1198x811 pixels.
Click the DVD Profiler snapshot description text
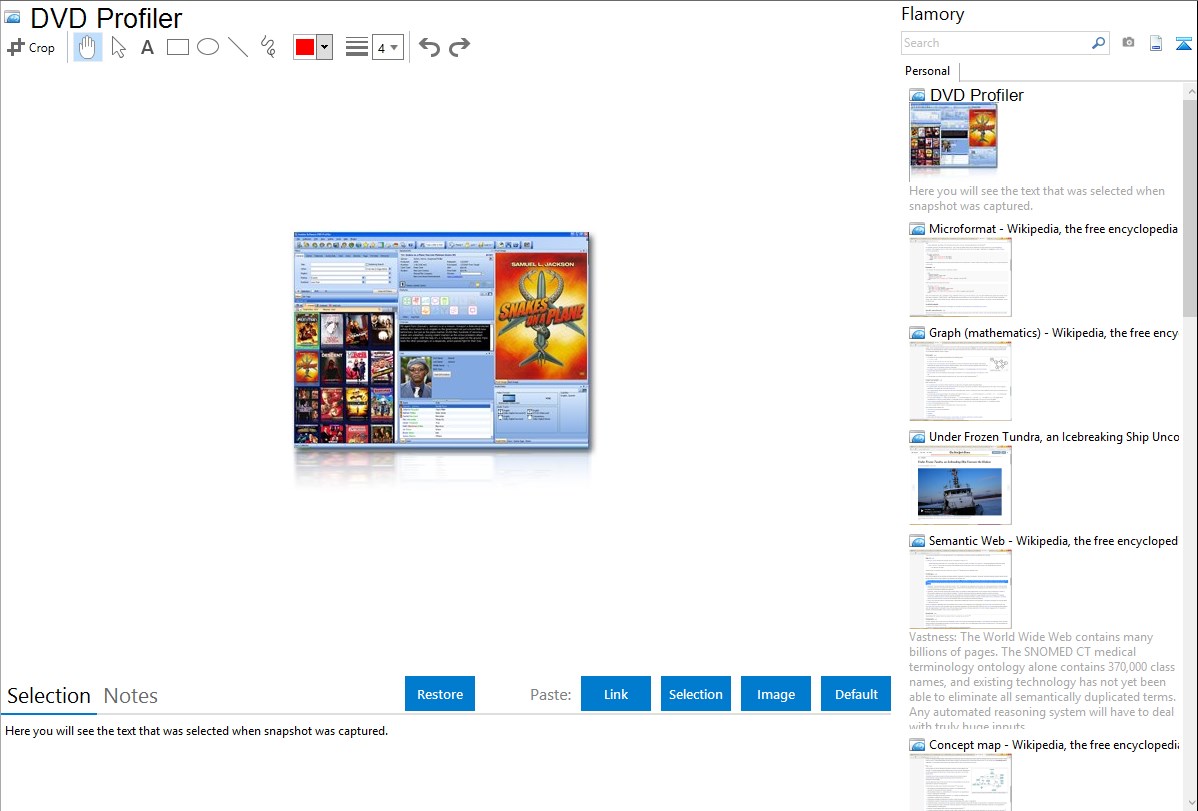click(1037, 199)
